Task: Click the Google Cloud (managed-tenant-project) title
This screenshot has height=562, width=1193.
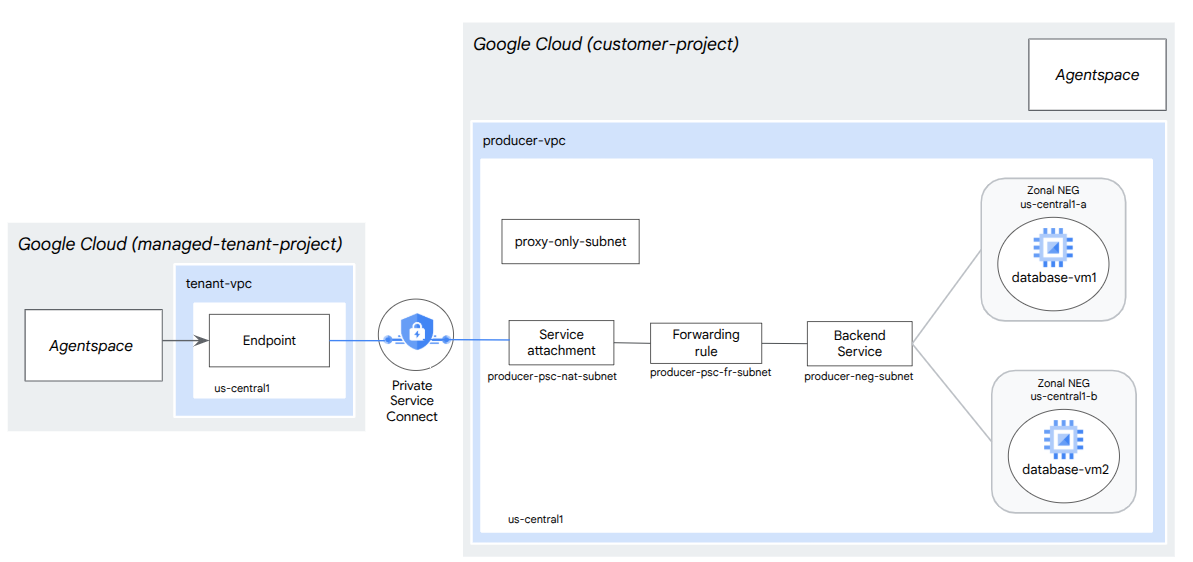Action: pos(180,243)
